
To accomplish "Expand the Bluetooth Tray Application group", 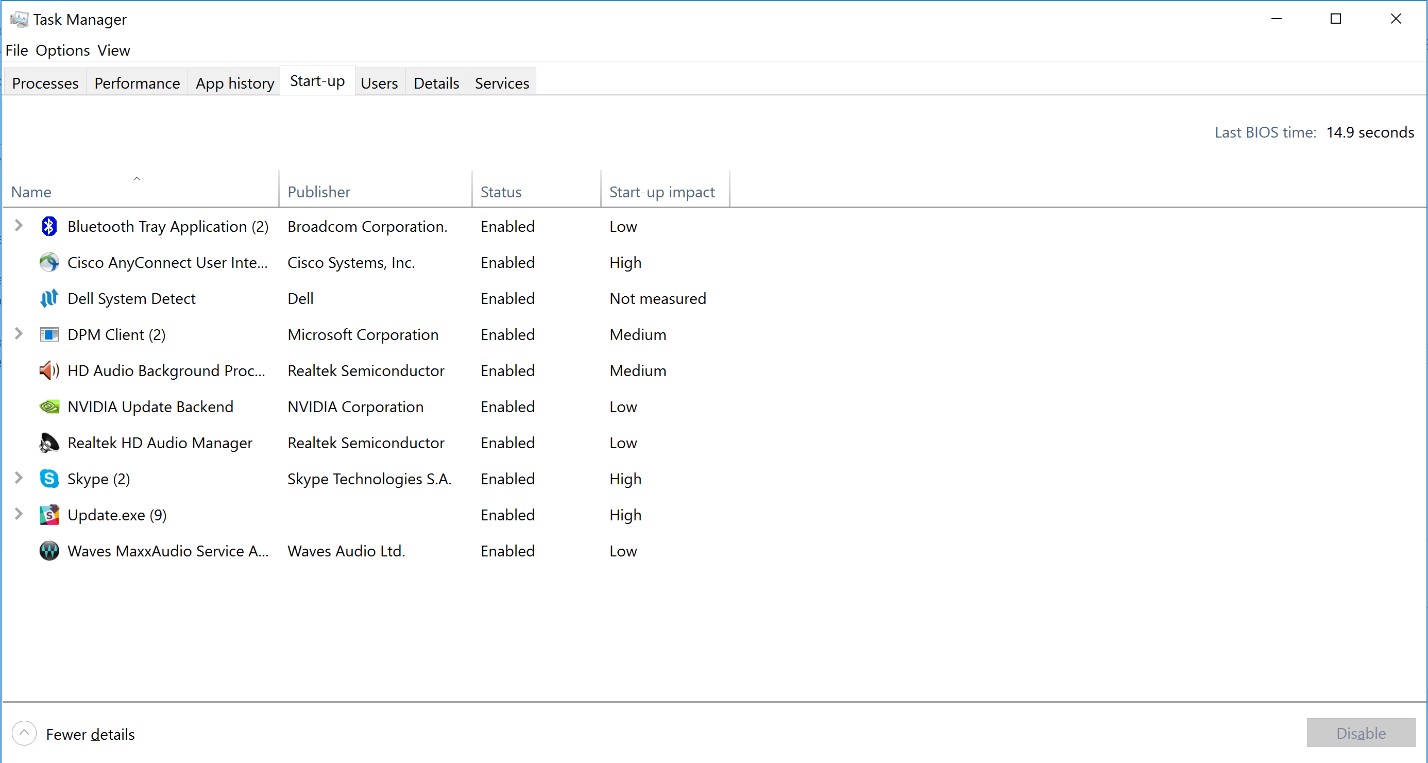I will pos(18,226).
